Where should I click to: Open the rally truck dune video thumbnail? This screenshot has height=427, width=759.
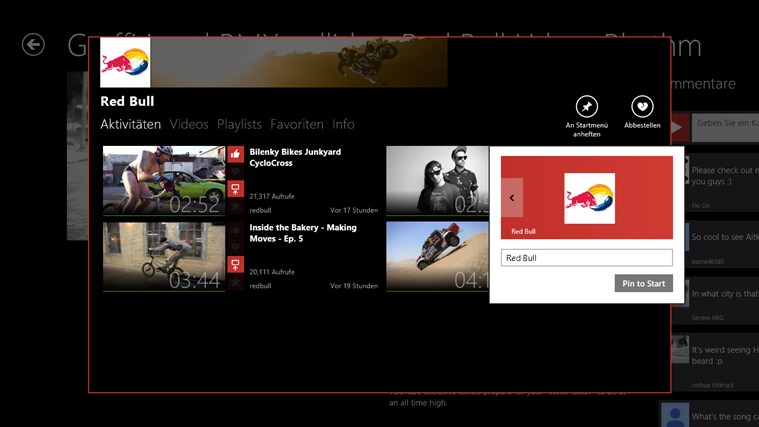point(438,256)
